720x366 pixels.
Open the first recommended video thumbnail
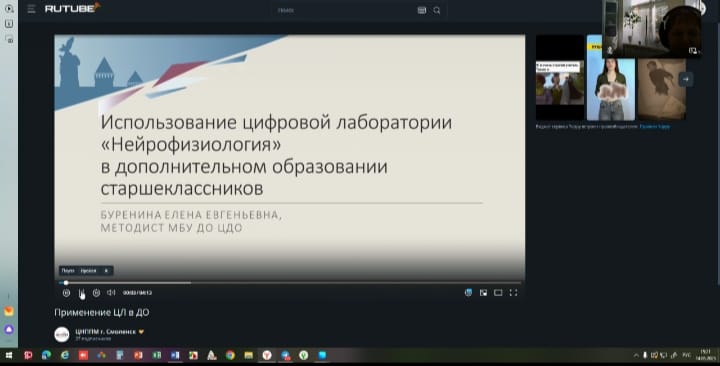click(x=560, y=78)
